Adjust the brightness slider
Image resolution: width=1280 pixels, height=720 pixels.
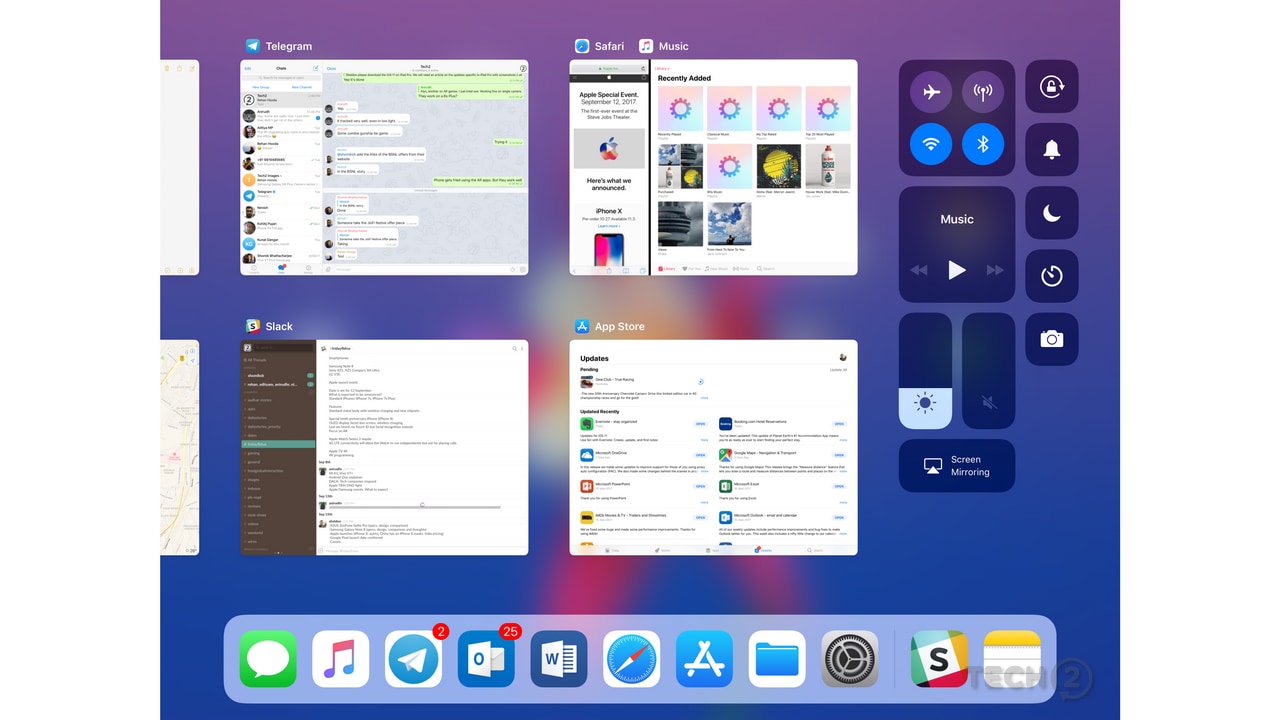[x=925, y=371]
